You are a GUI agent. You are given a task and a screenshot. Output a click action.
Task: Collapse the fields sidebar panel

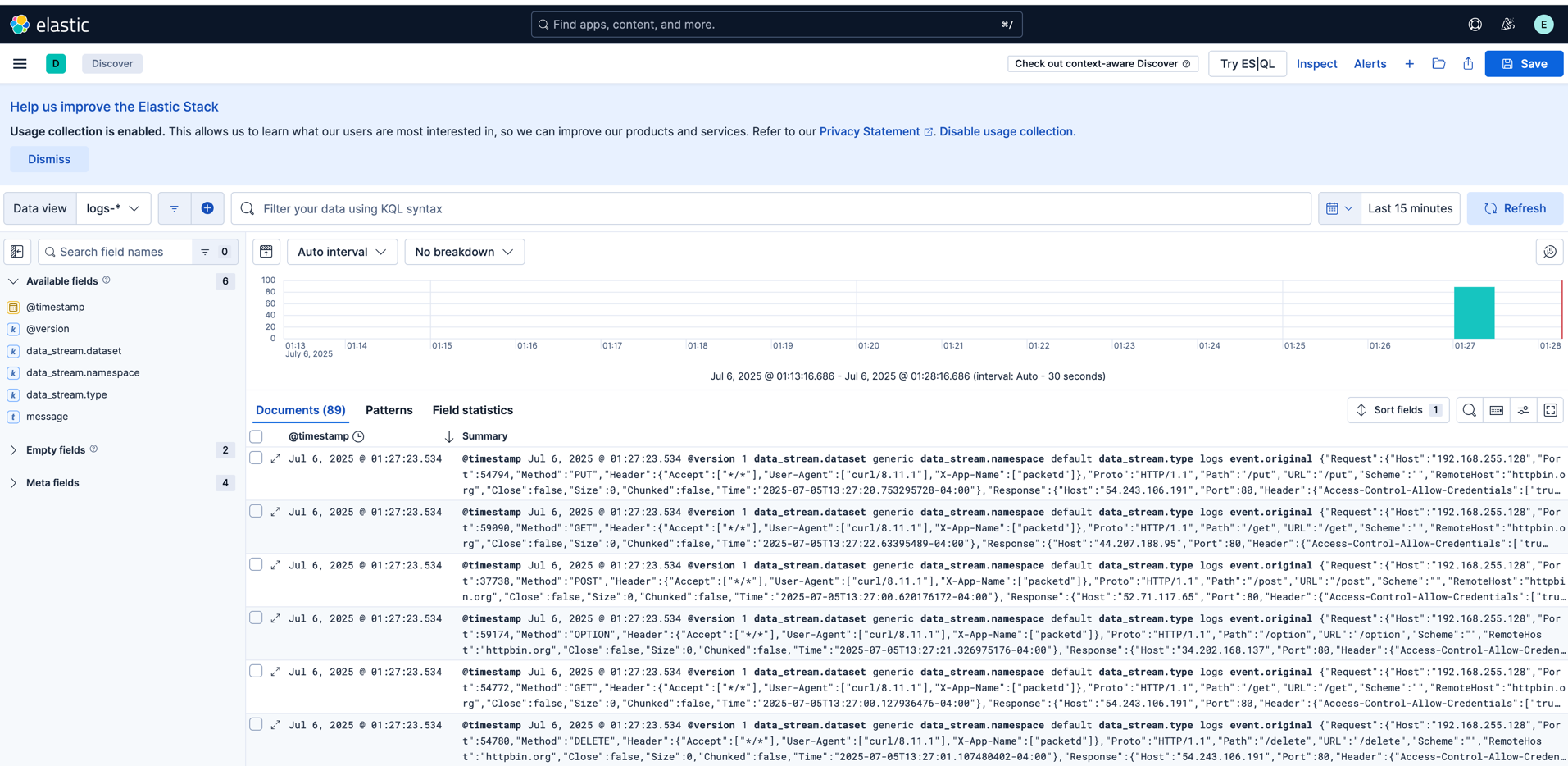click(x=17, y=252)
